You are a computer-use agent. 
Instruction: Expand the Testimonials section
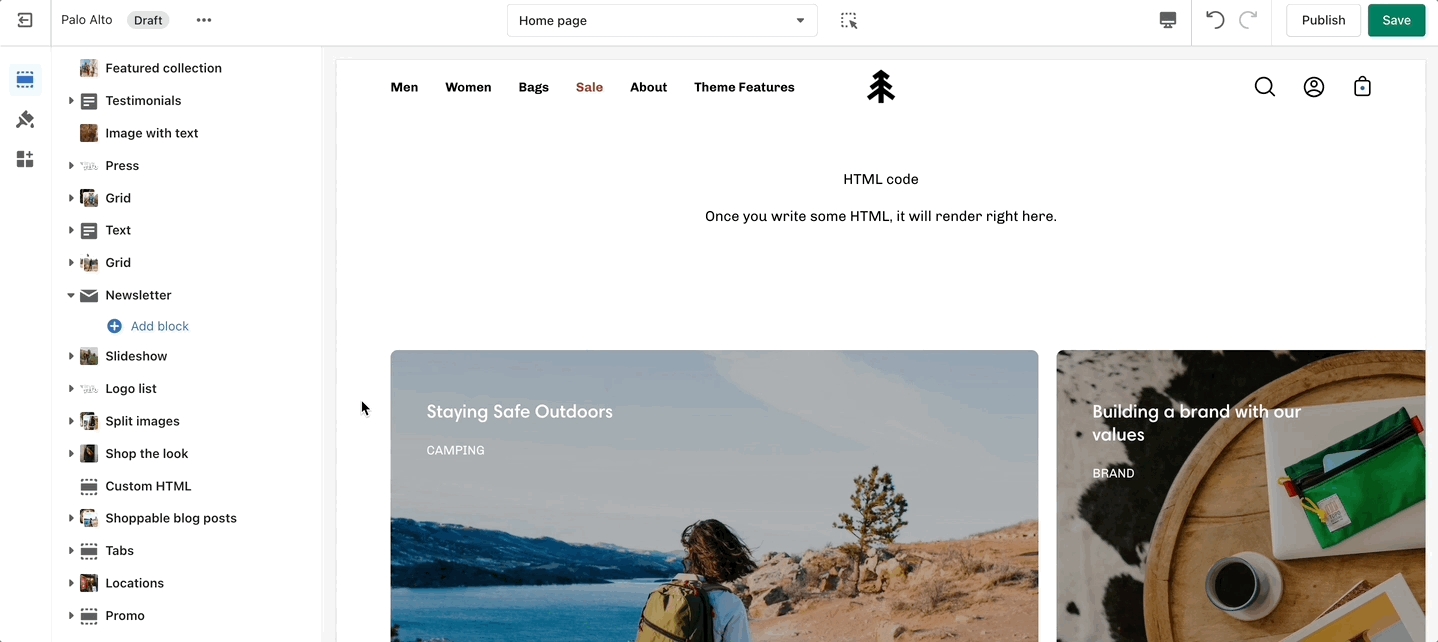click(71, 101)
